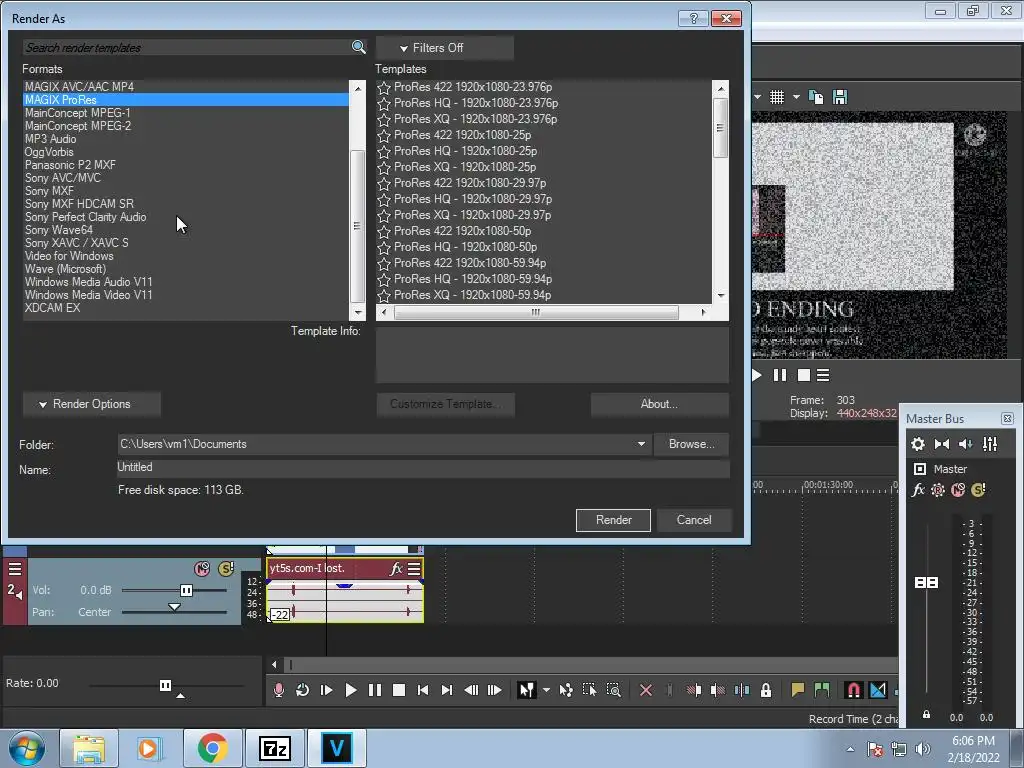Click preview window Stop button
Viewport: 1024px width, 768px height.
804,375
